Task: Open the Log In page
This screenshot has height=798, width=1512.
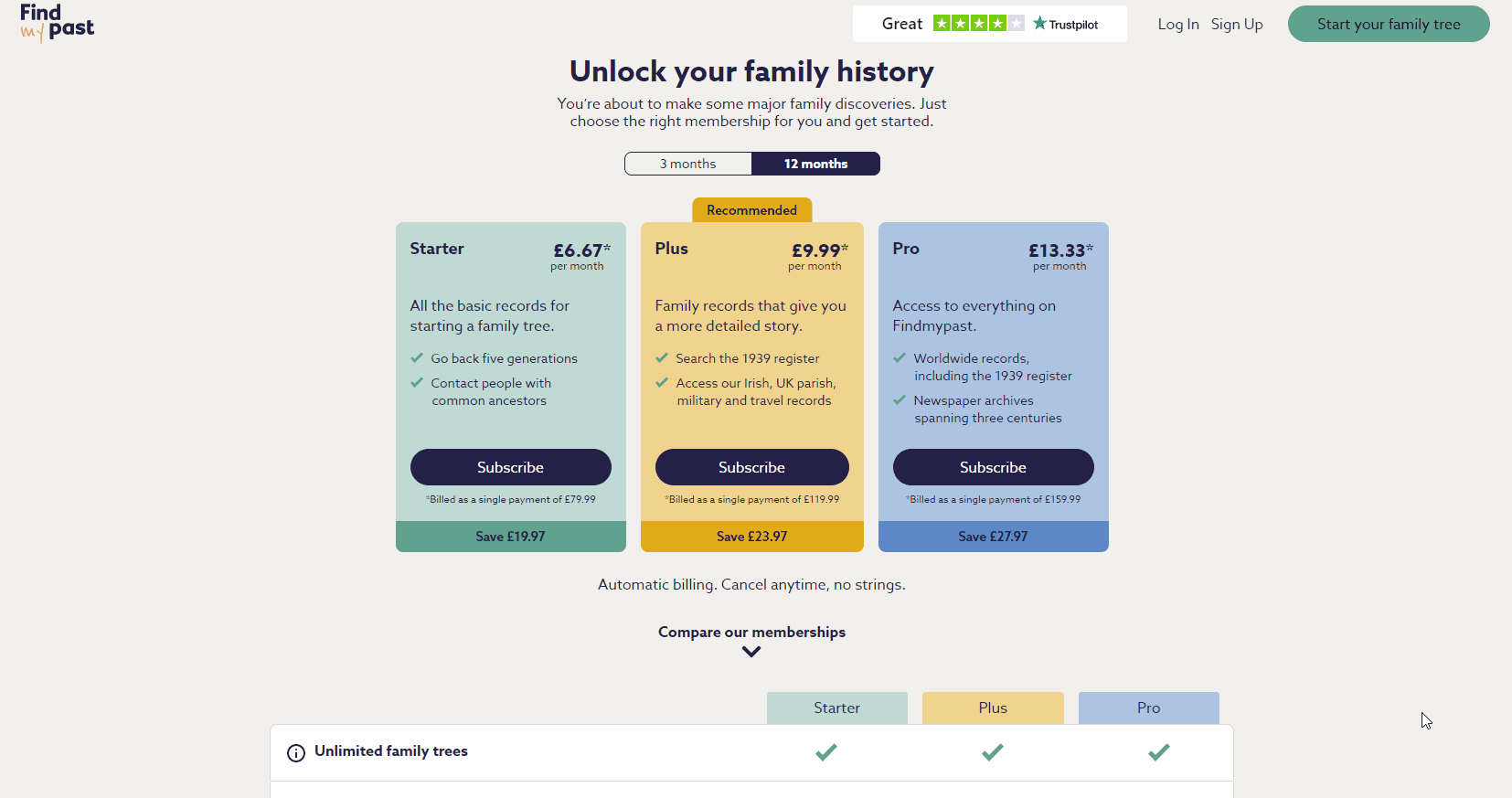Action: tap(1178, 25)
